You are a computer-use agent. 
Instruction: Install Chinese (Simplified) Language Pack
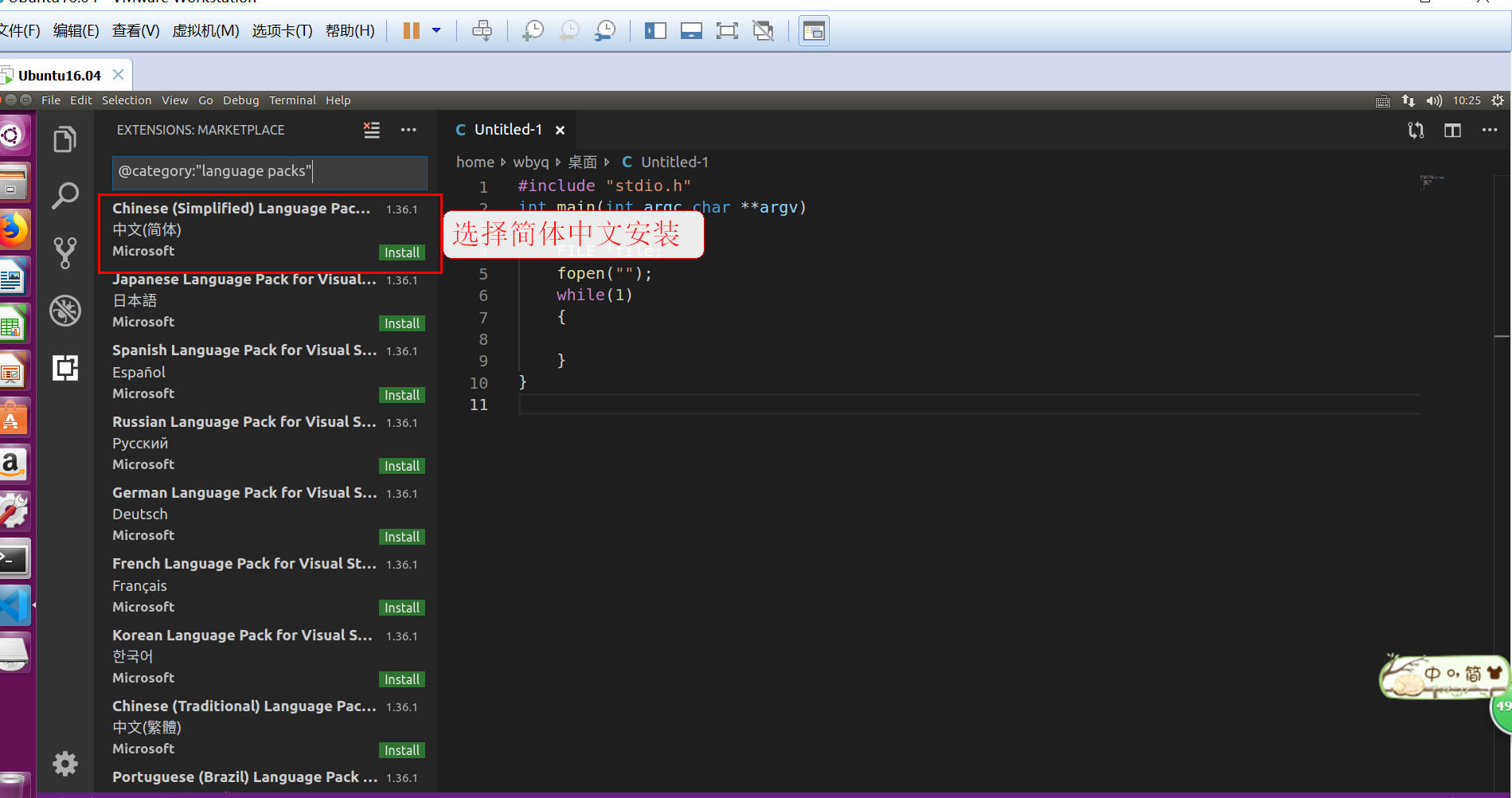point(402,252)
